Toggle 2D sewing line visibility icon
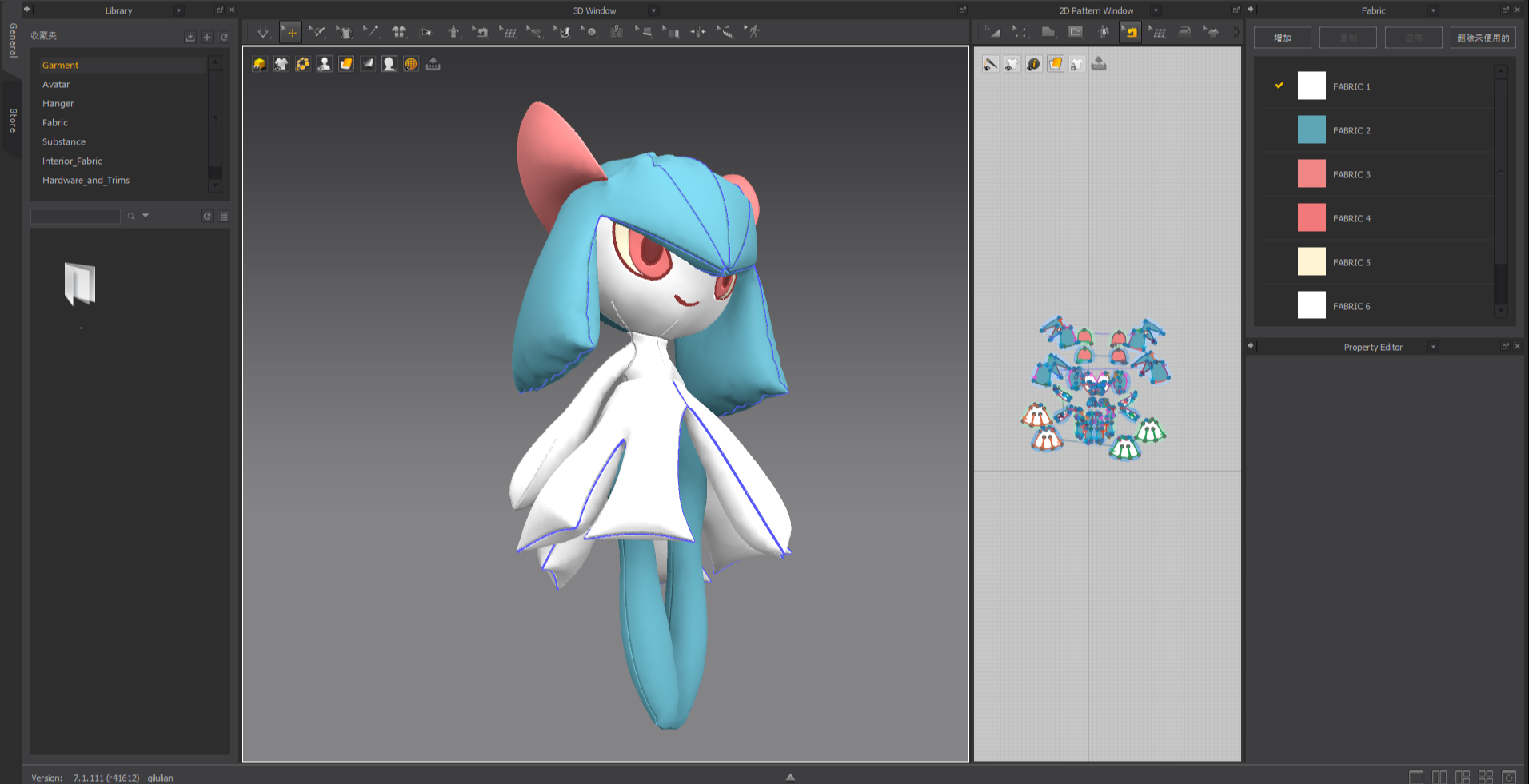Screen dimensions: 1529x784 coord(990,64)
